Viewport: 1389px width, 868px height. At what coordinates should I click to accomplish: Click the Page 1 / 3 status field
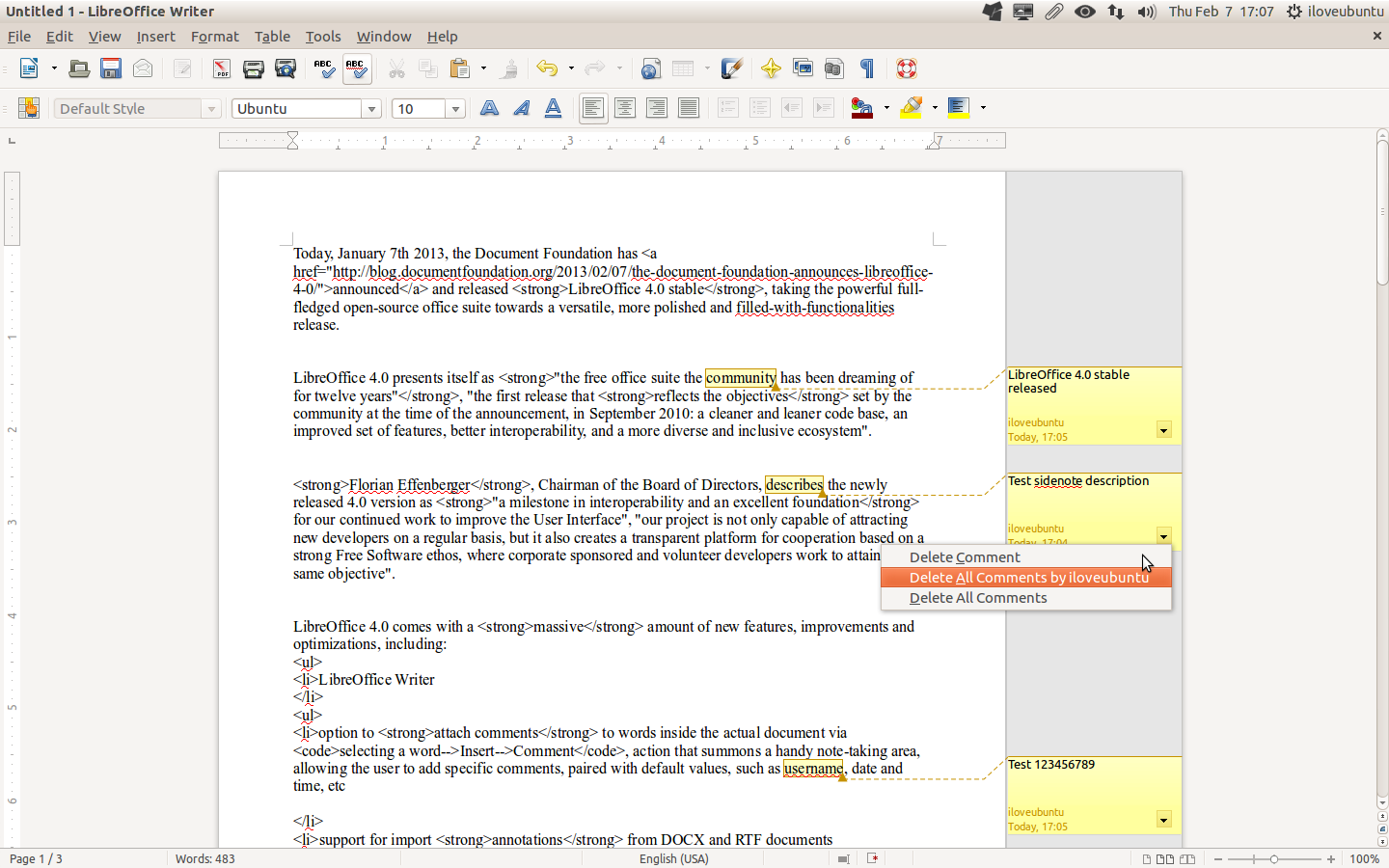[x=36, y=858]
